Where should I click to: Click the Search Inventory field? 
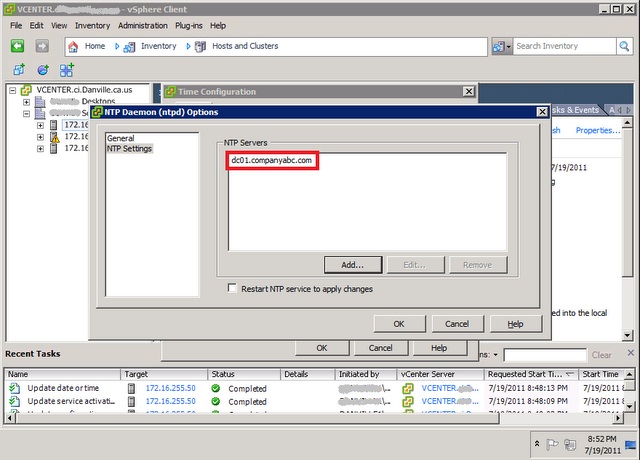click(564, 46)
